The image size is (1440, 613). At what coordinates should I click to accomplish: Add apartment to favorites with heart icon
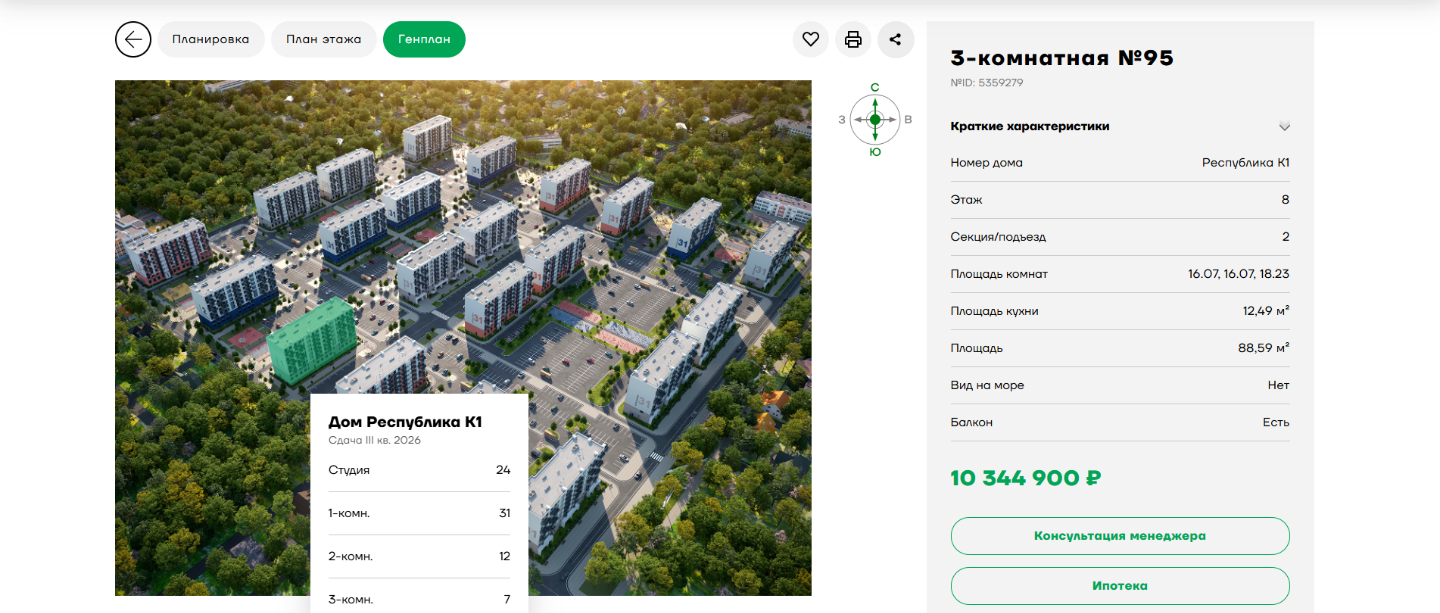point(811,40)
